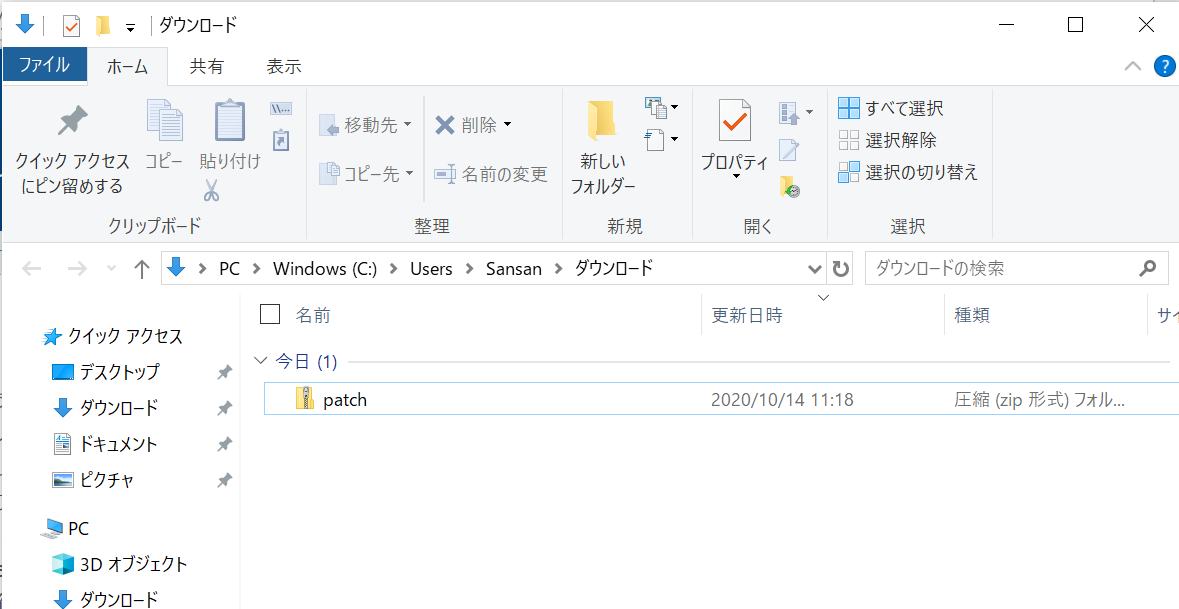The image size is (1179, 609).
Task: Click the Back arrow navigation button
Action: coord(32,269)
